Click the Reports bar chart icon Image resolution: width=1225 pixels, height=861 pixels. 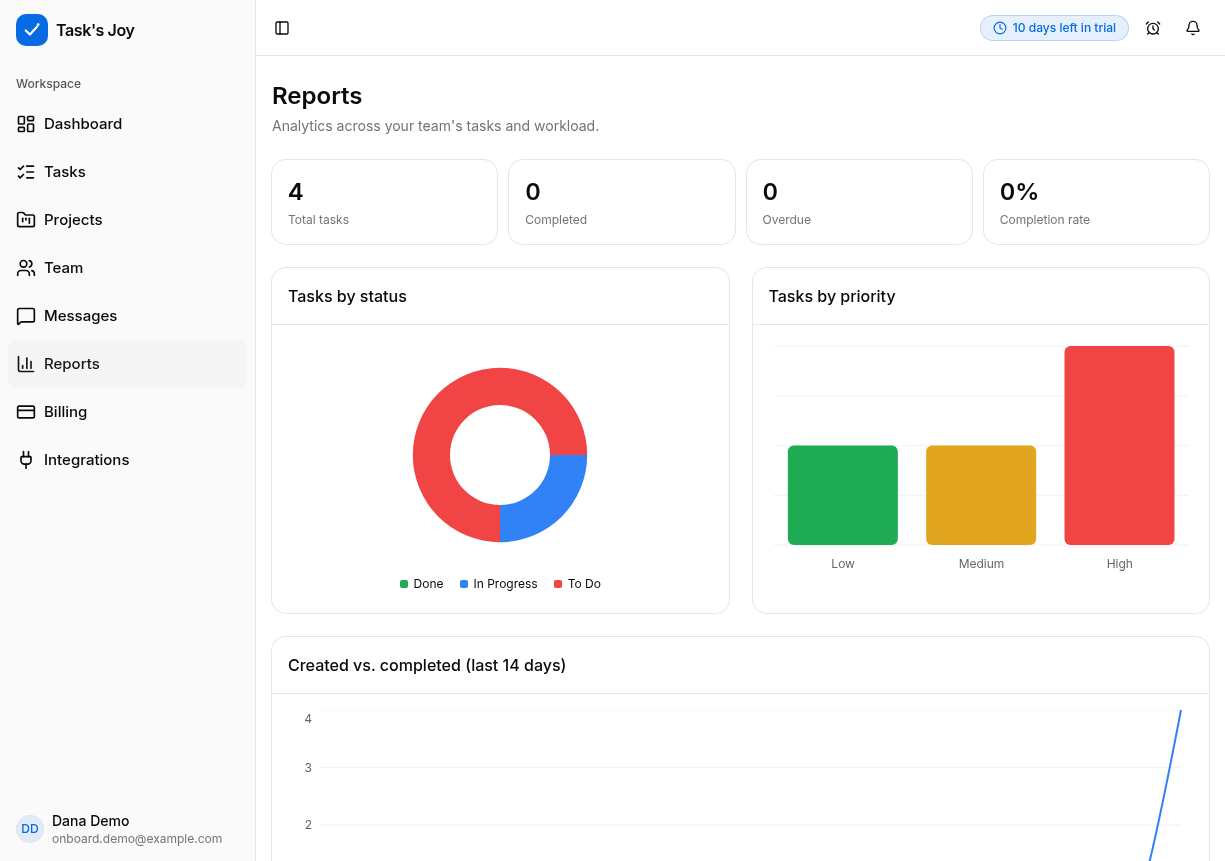(26, 364)
